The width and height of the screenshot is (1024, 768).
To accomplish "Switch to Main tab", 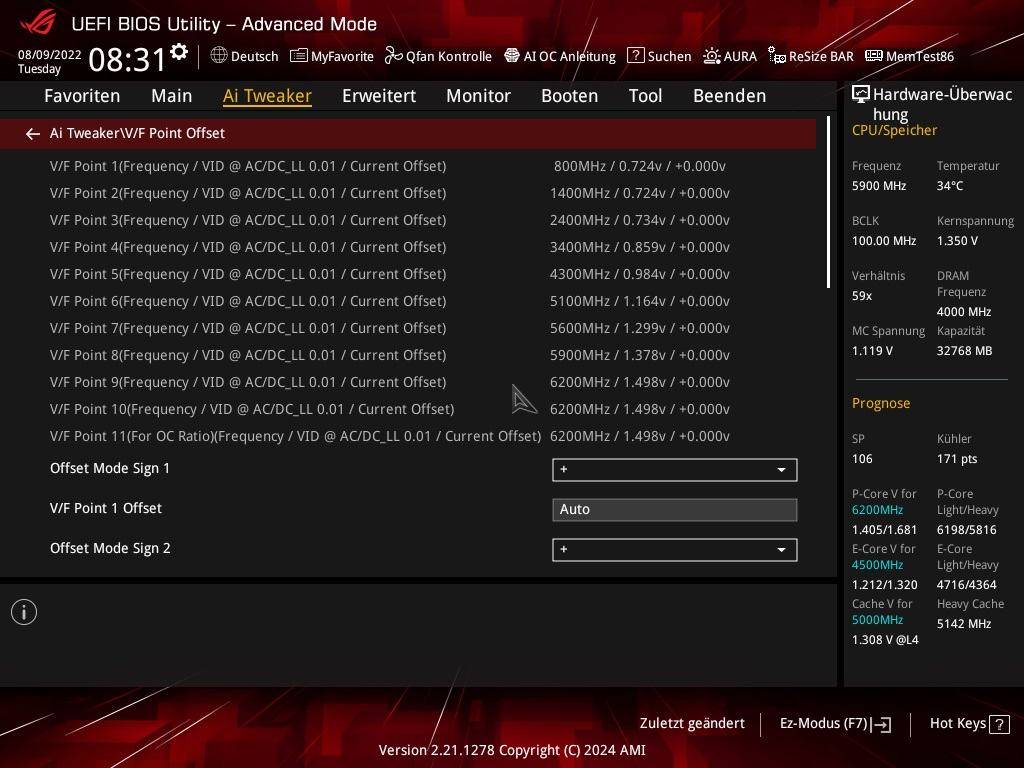I will pos(172,96).
